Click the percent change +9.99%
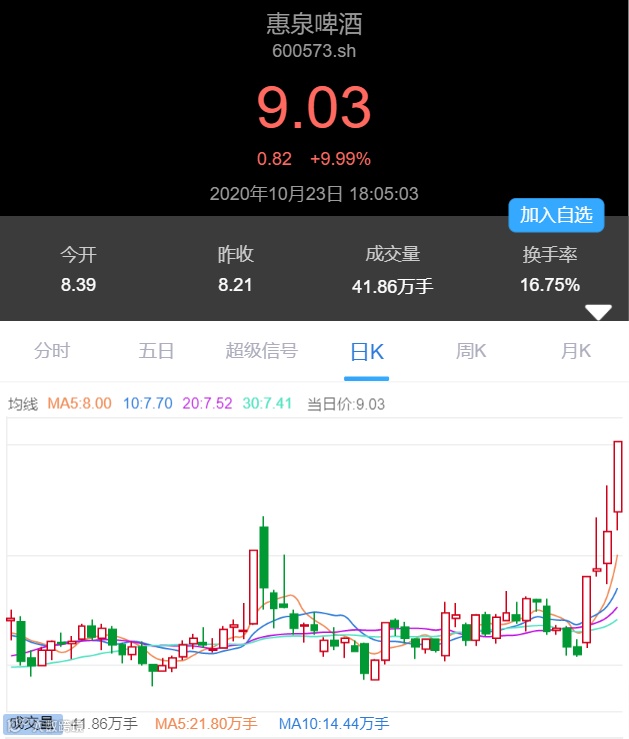The width and height of the screenshot is (629, 739). pyautogui.click(x=340, y=159)
